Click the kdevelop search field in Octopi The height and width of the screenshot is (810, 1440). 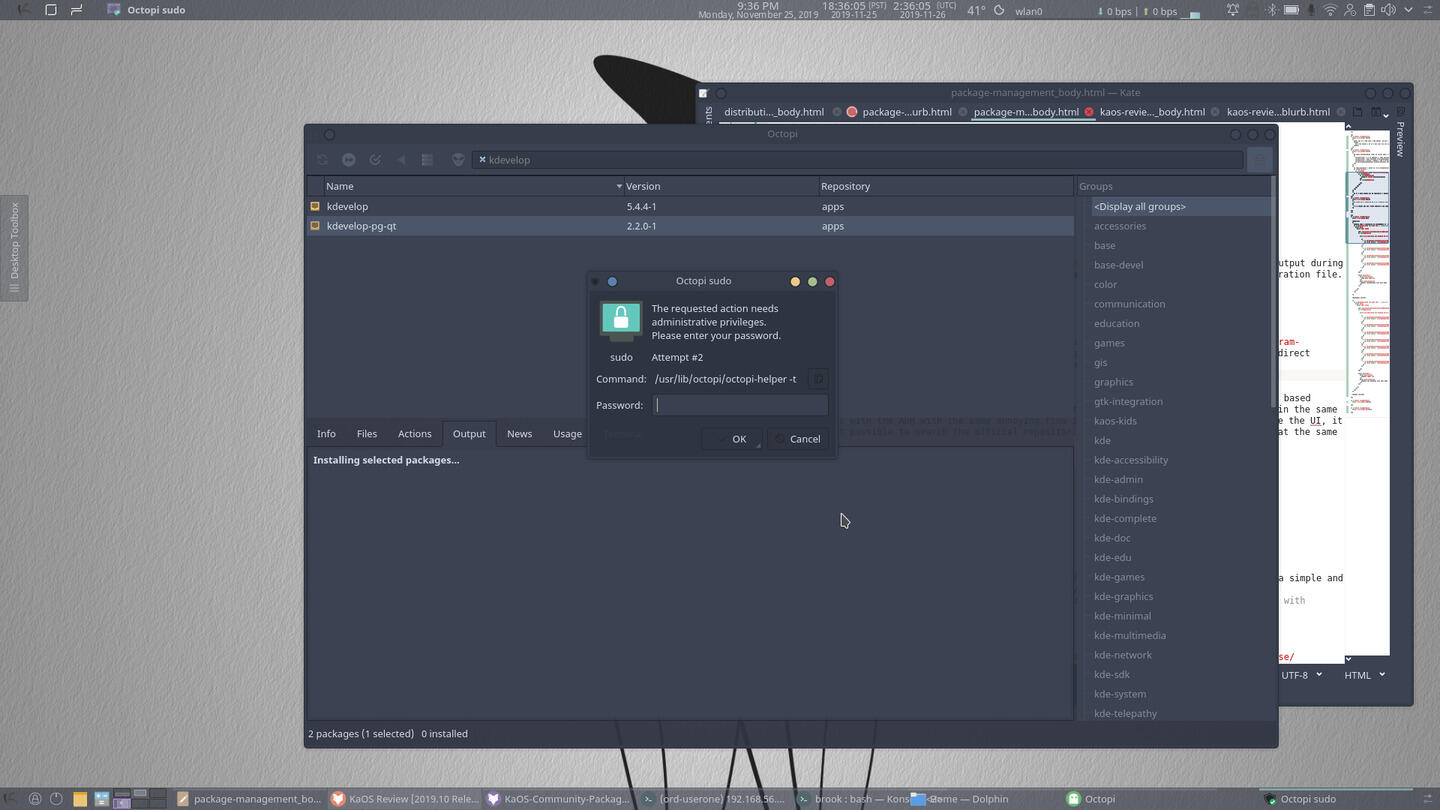[858, 160]
